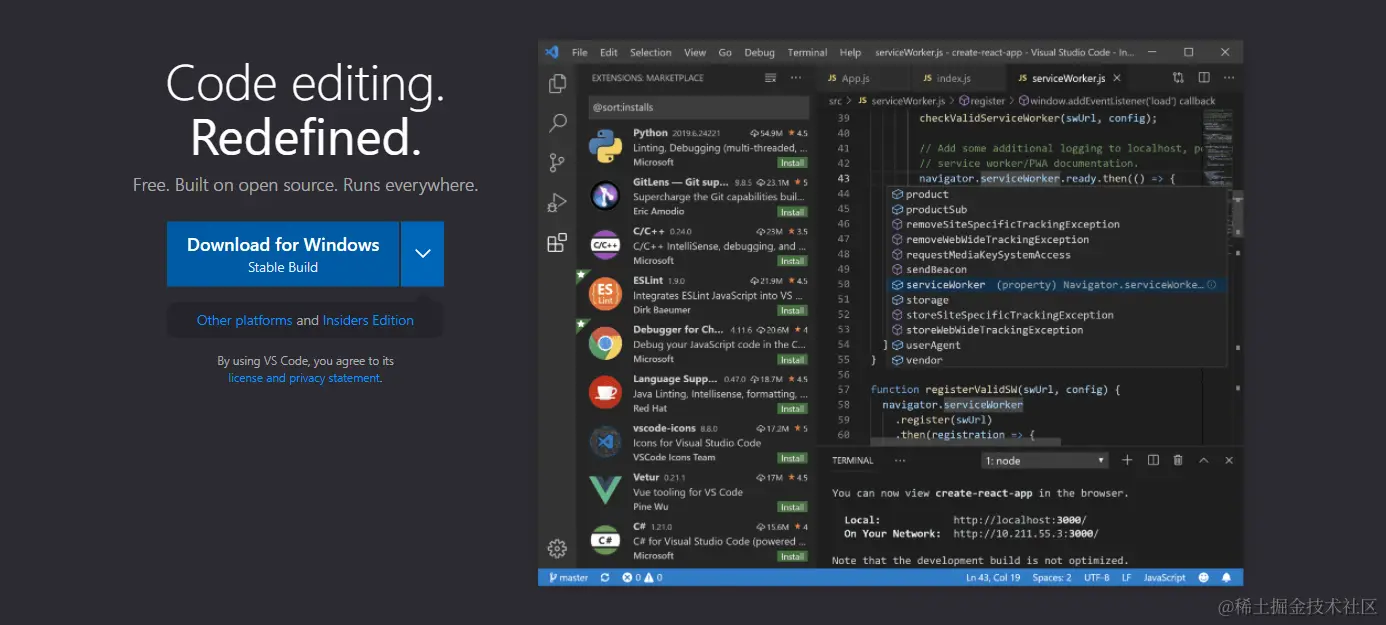The width and height of the screenshot is (1386, 625).
Task: Open the Extensions icon in activity bar
Action: tap(557, 243)
